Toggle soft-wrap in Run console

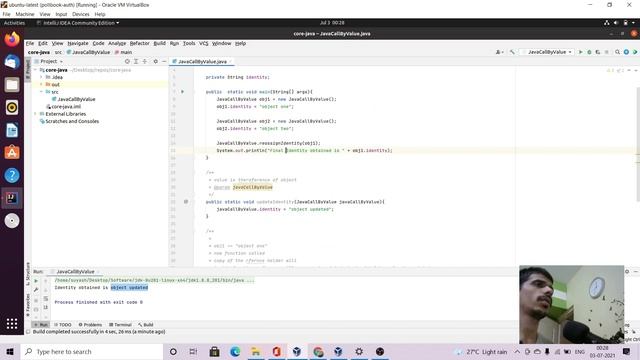46,299
